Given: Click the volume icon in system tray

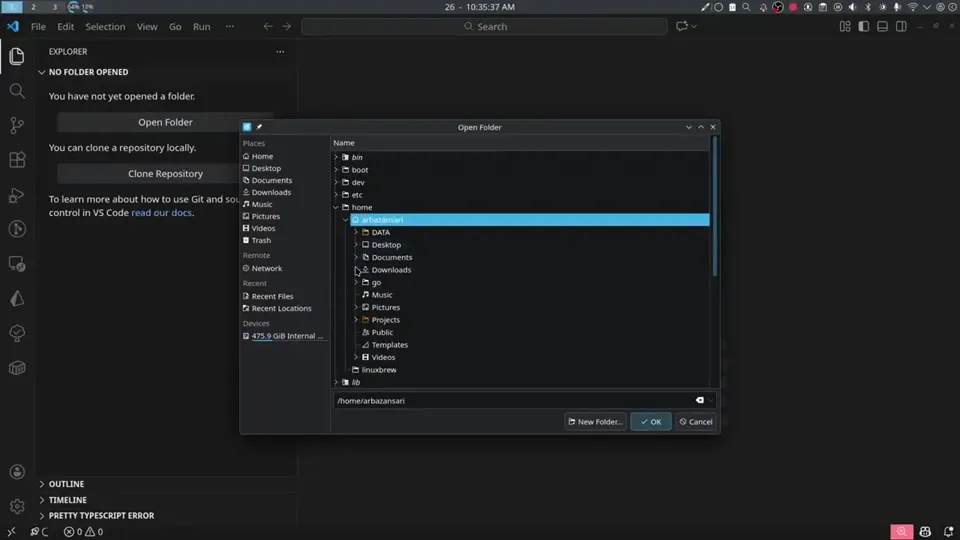Looking at the screenshot, I should (x=853, y=7).
